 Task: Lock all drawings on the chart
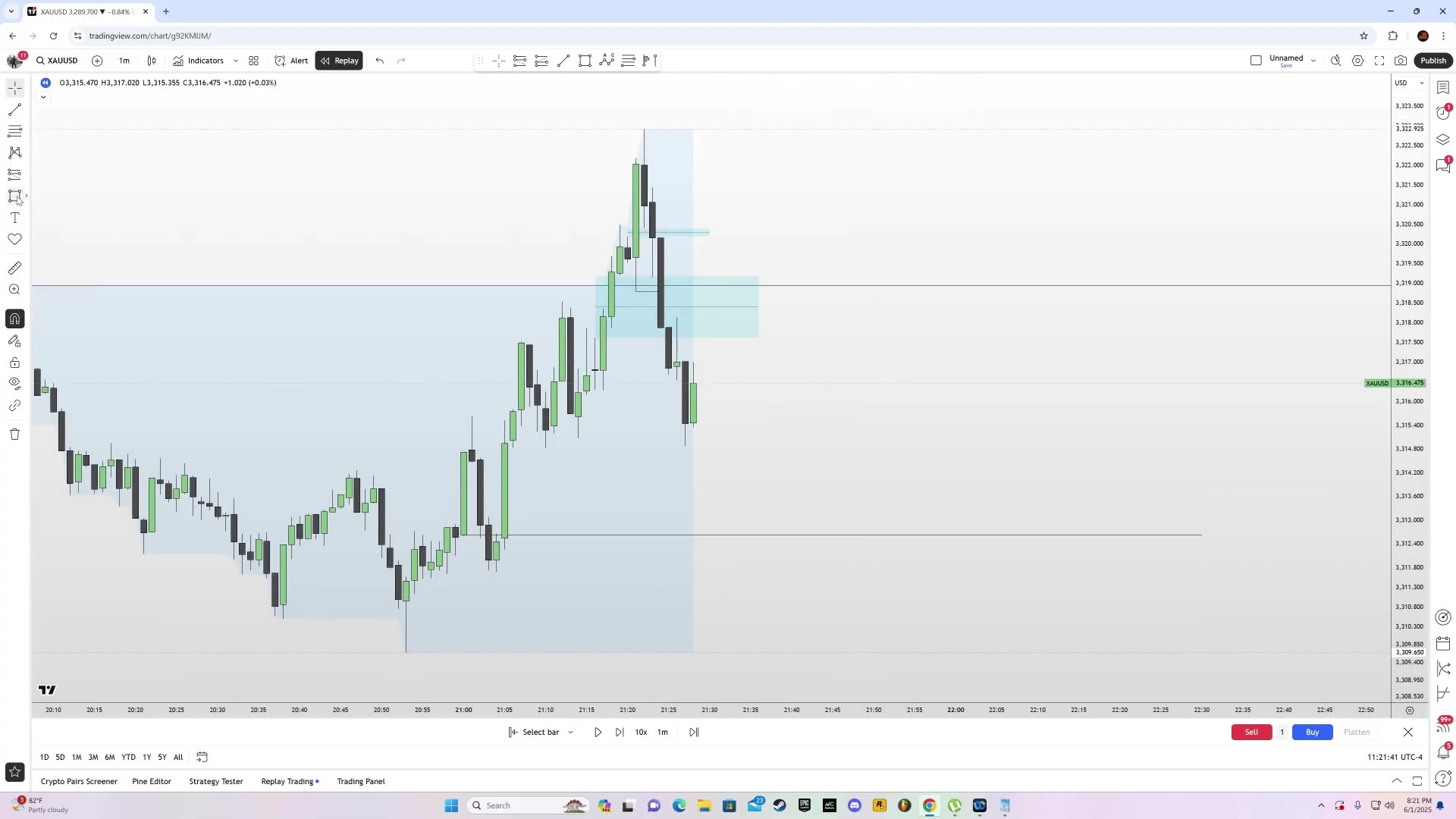(14, 362)
